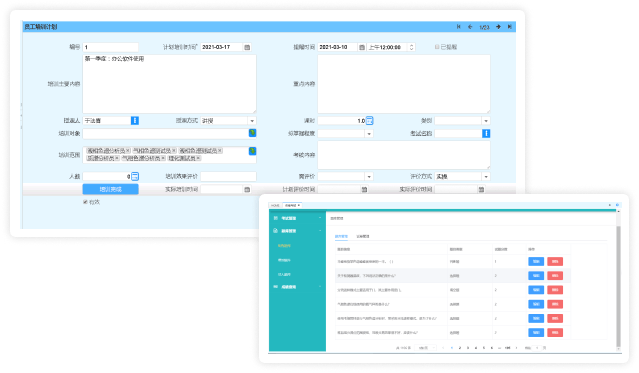
Task: Click the stepper on the 12:00:00 time field
Action: 411,47
